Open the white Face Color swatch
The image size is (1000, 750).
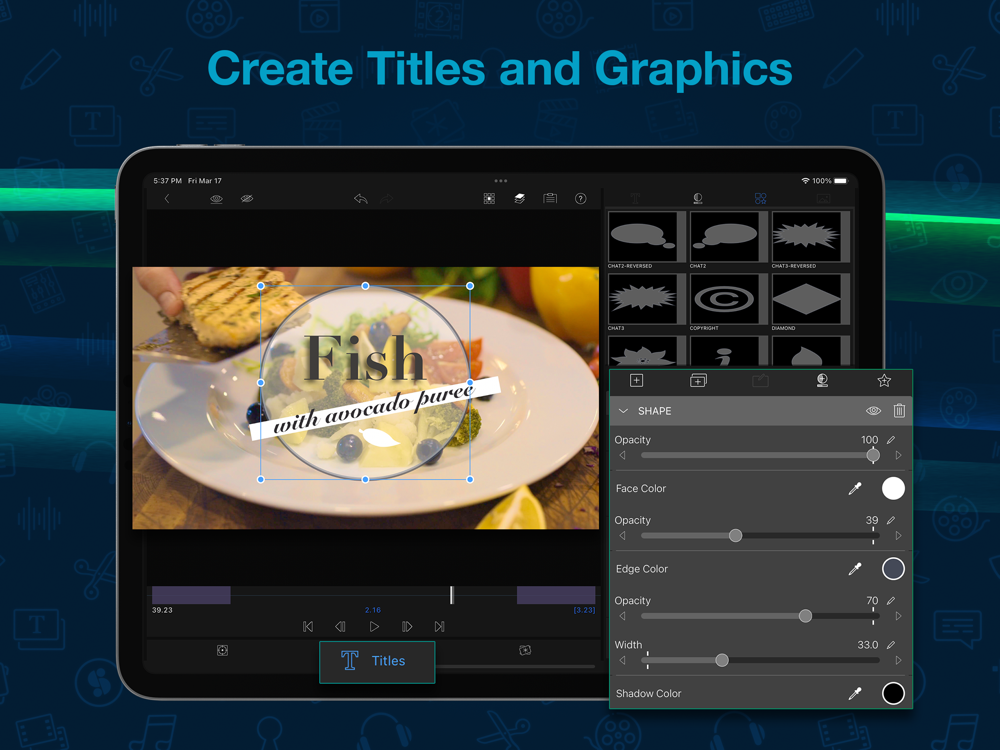tap(893, 489)
